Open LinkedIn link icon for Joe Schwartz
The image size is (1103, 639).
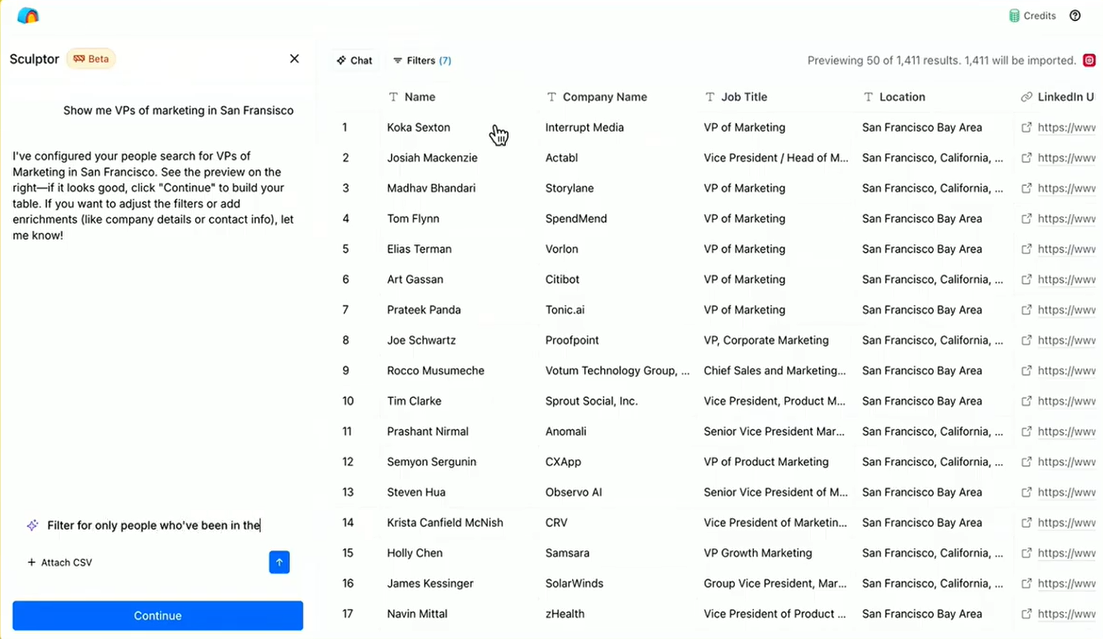point(1026,340)
